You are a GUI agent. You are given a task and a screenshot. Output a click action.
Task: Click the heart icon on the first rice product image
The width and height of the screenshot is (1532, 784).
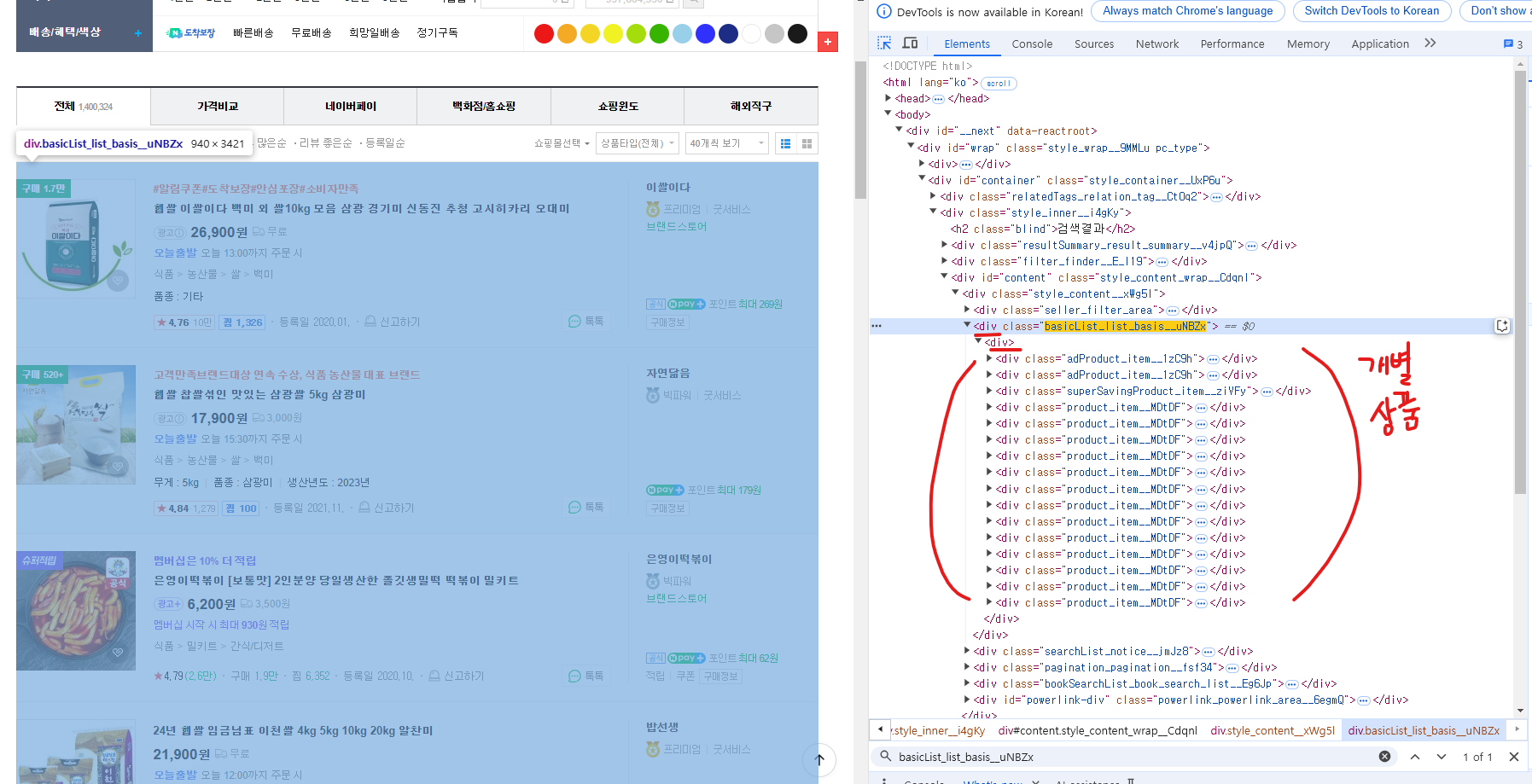click(118, 280)
